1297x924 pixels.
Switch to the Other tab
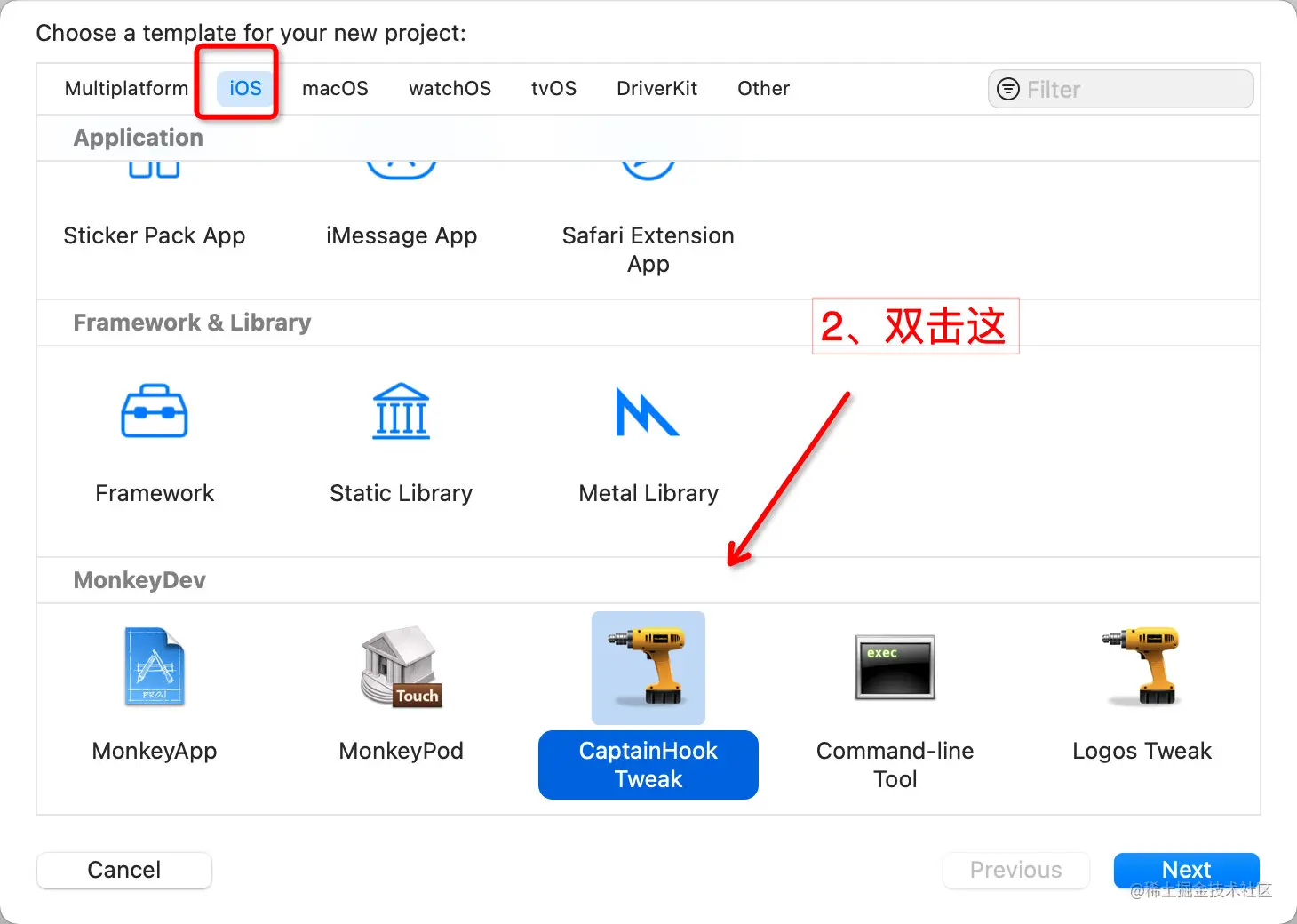click(763, 89)
